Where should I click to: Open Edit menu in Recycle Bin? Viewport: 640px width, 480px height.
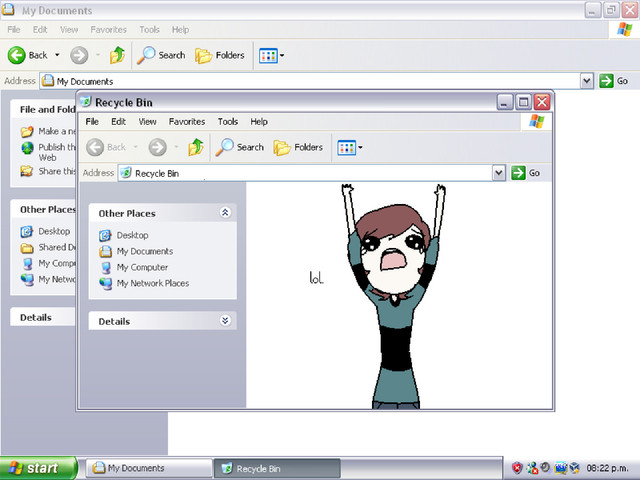118,122
